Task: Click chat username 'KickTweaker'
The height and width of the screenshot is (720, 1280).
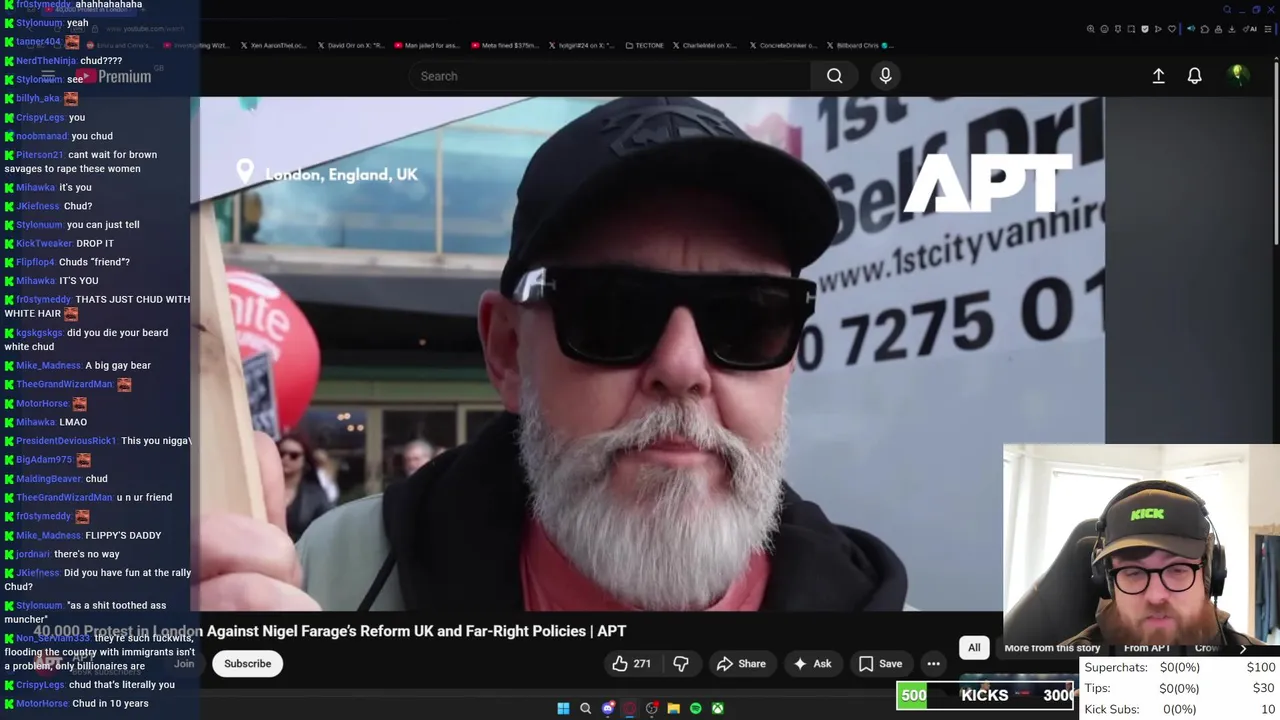Action: [x=44, y=244]
